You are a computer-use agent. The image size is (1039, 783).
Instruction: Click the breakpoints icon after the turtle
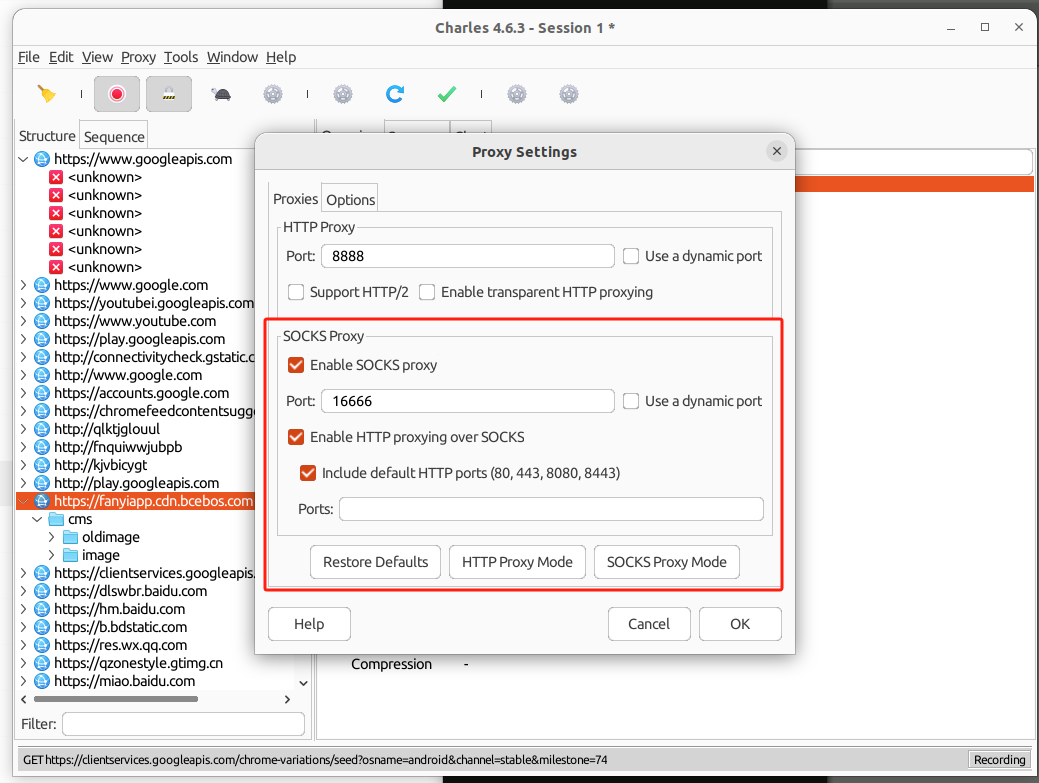(273, 94)
